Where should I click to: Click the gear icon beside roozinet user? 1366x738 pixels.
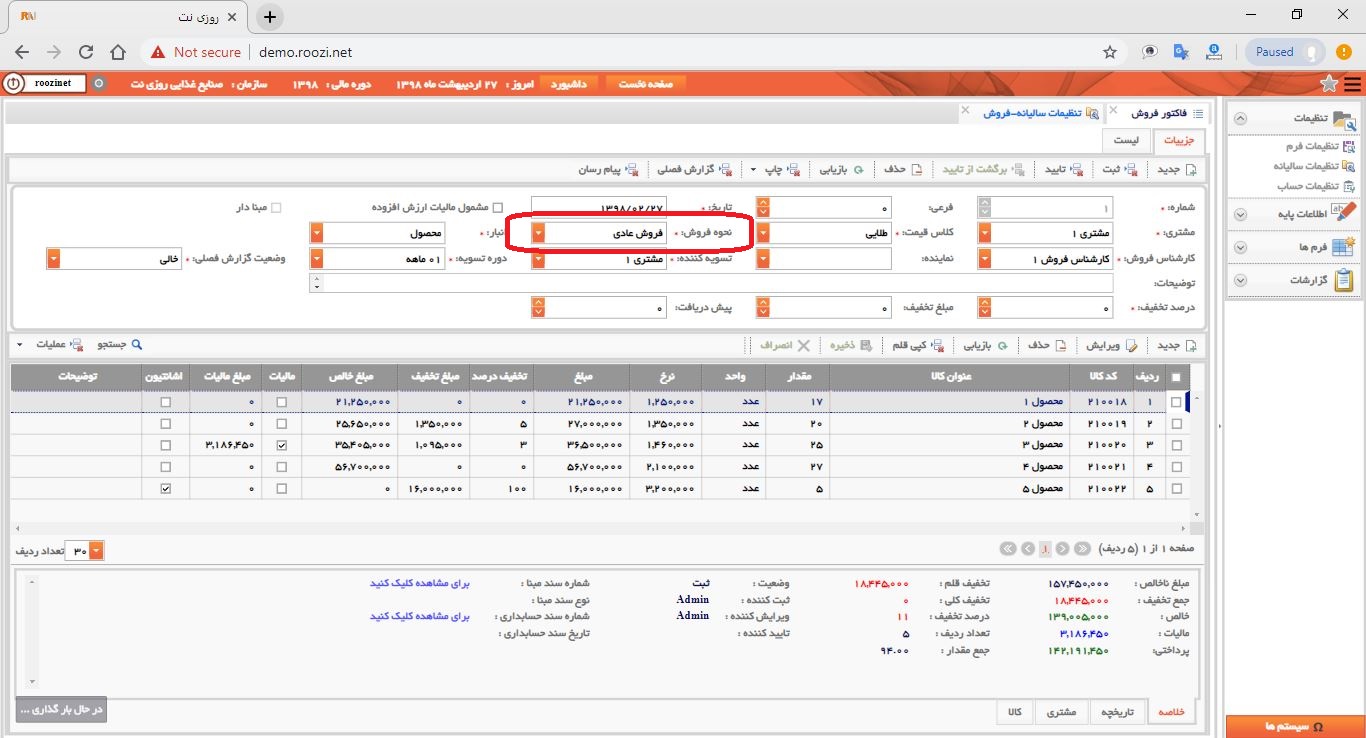(98, 84)
